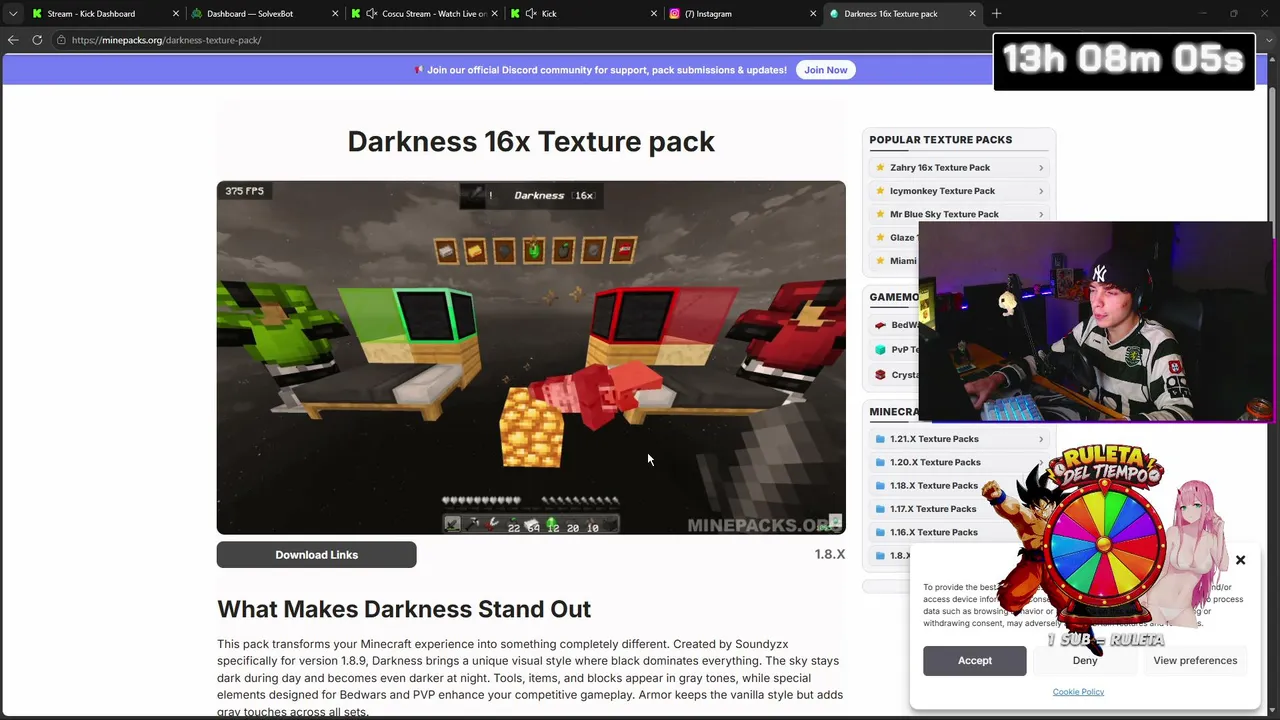Viewport: 1280px width, 720px height.
Task: Click the 1.17.X folder icon
Action: [x=880, y=509]
